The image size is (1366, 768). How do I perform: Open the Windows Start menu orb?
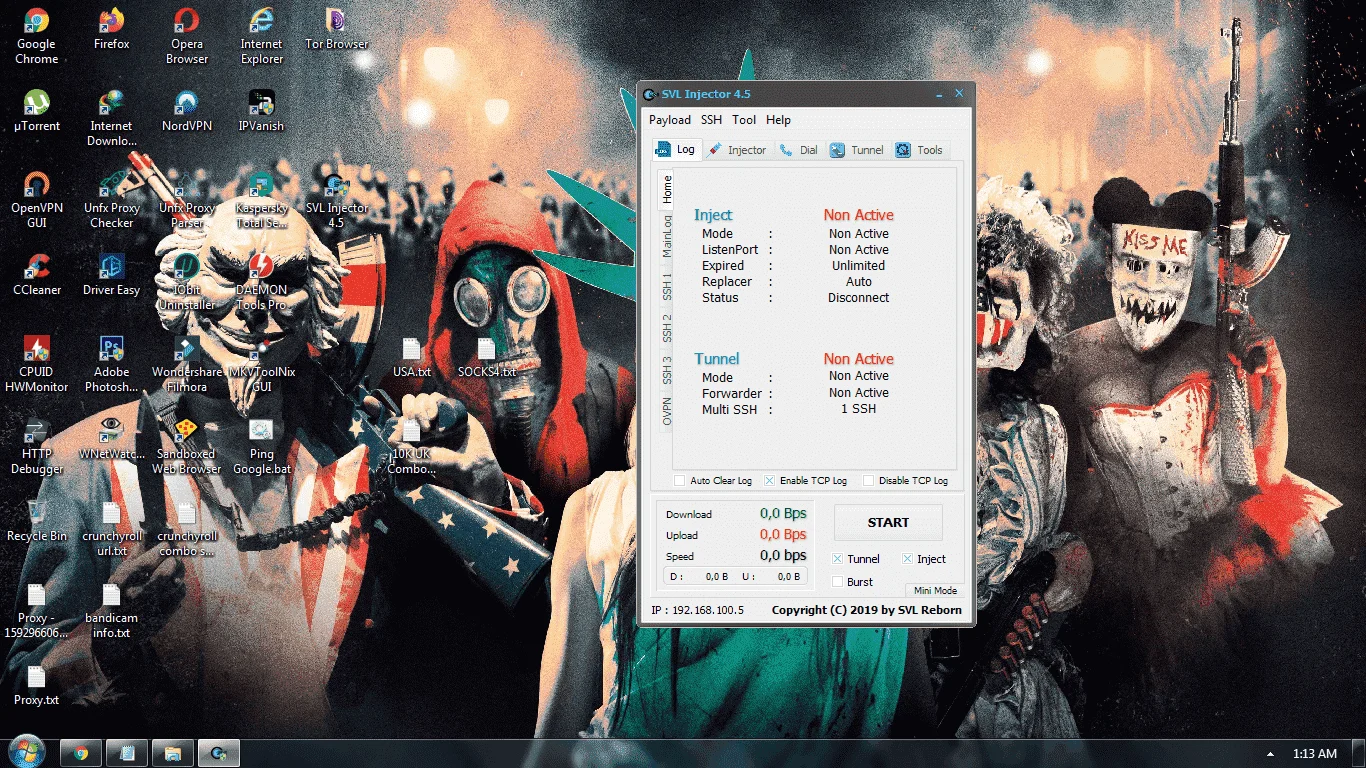(x=26, y=752)
